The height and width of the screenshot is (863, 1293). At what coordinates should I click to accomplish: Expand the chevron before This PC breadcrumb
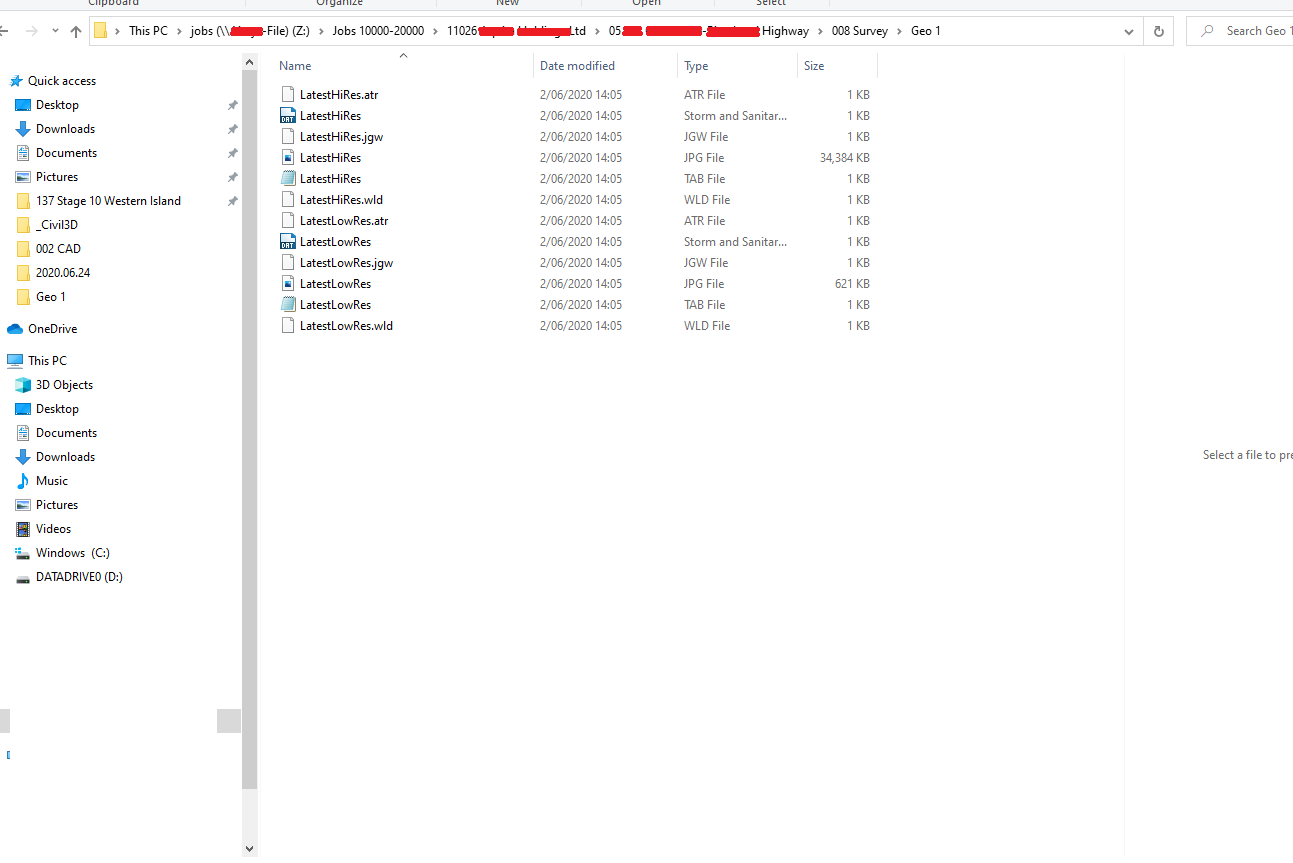point(118,31)
